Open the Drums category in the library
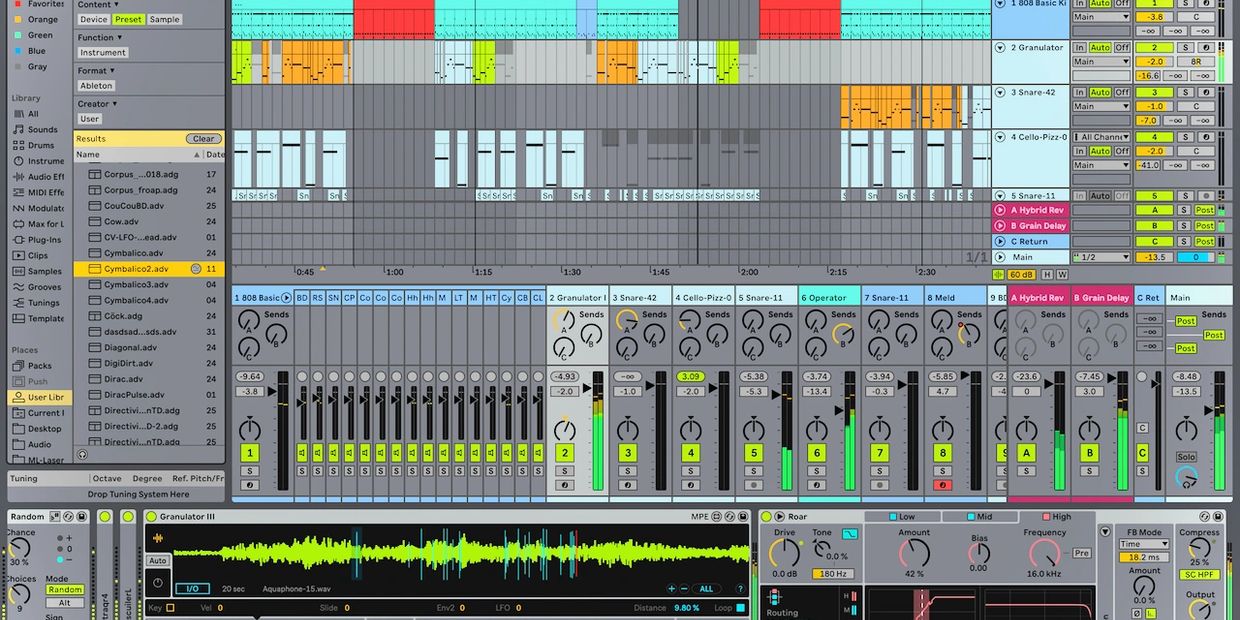This screenshot has height=620, width=1240. (x=40, y=145)
